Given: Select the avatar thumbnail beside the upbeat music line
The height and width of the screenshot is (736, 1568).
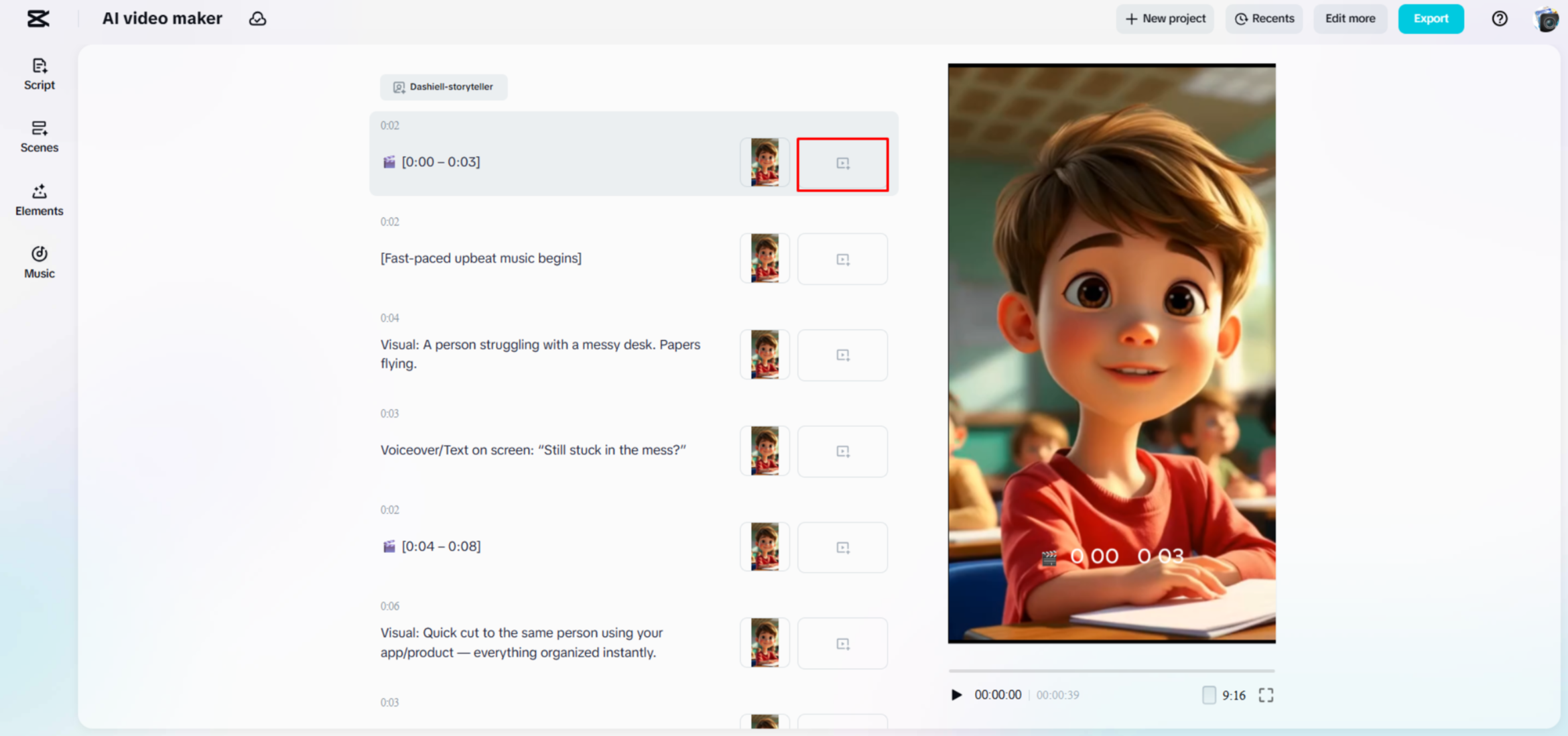Looking at the screenshot, I should [765, 258].
